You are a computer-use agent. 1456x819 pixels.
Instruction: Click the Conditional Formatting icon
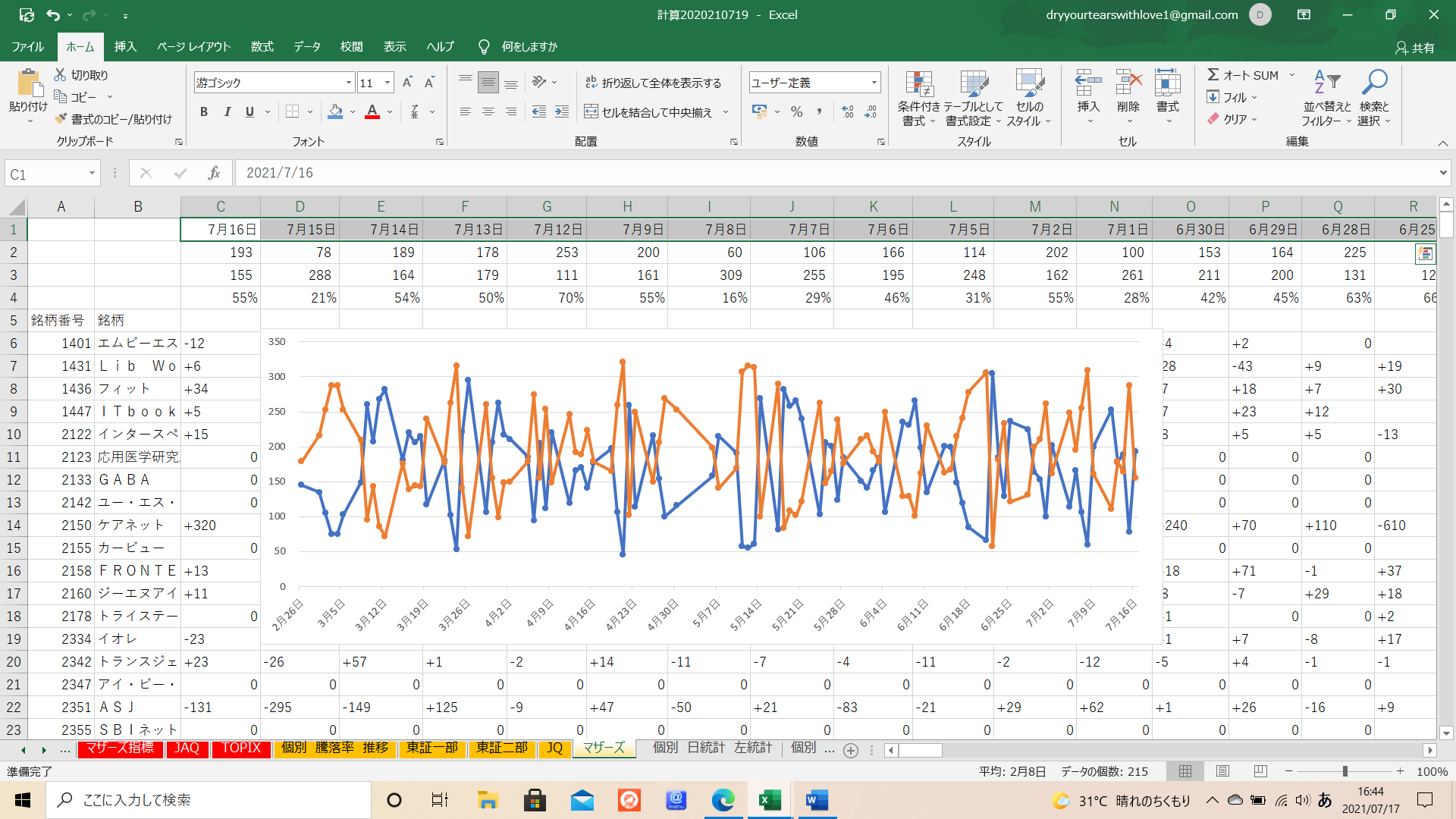(x=918, y=85)
